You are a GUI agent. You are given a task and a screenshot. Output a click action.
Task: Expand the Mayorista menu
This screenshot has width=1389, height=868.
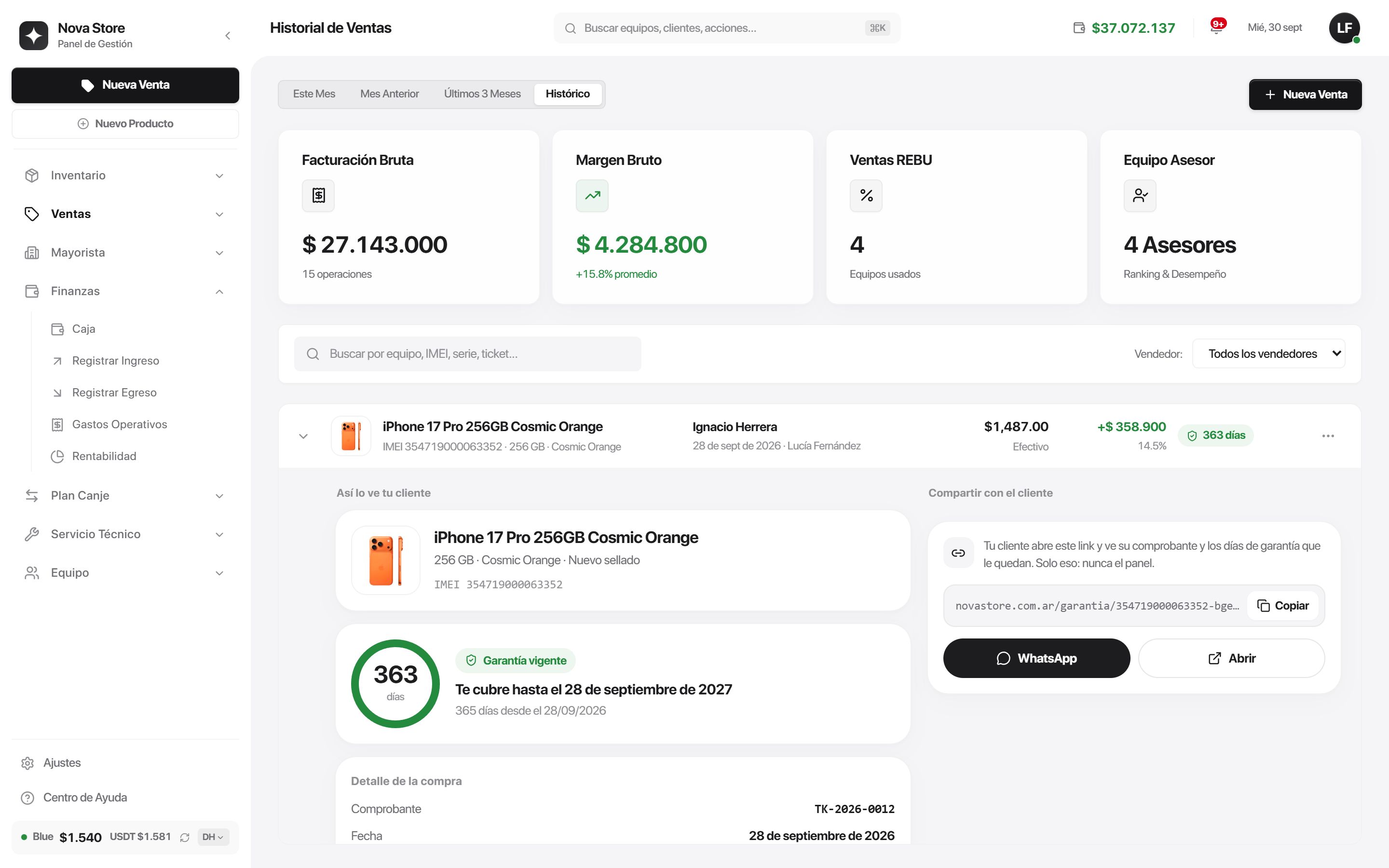125,253
